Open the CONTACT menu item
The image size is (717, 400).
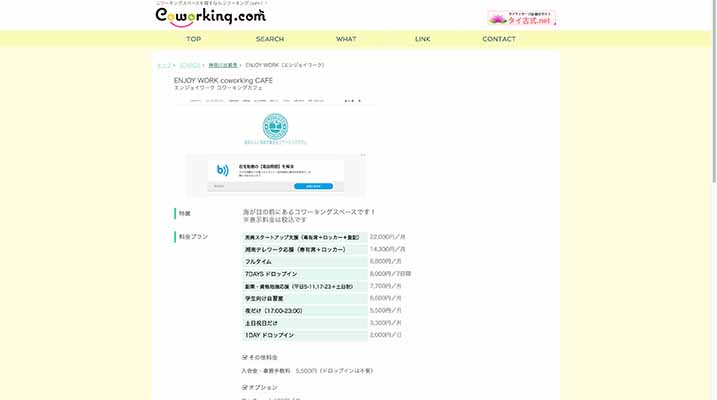tap(499, 39)
